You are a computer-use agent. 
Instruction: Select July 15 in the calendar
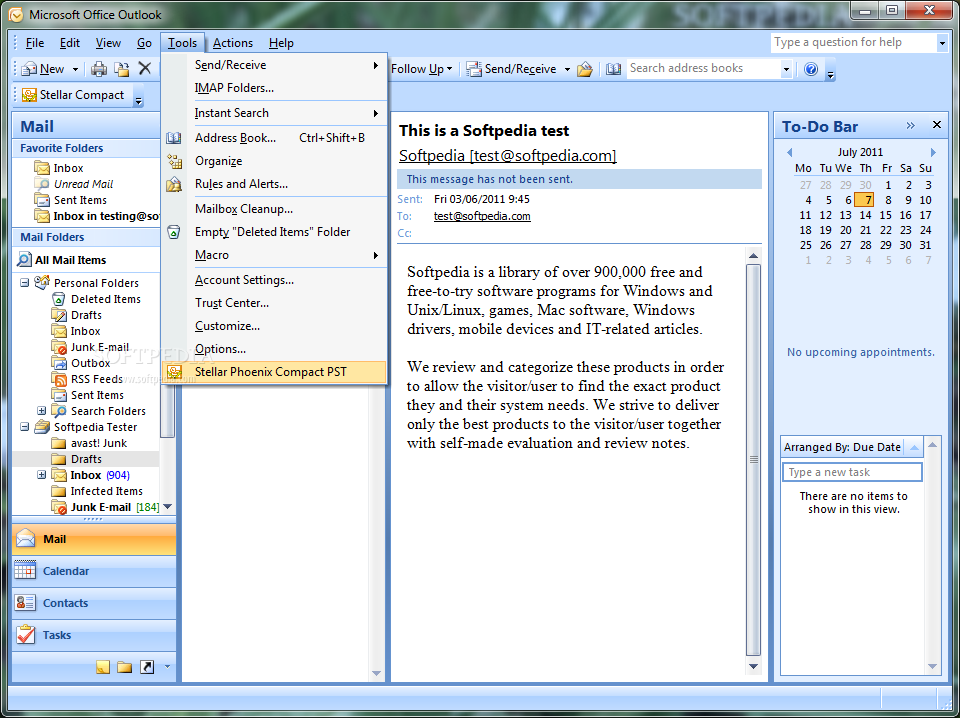(x=885, y=215)
